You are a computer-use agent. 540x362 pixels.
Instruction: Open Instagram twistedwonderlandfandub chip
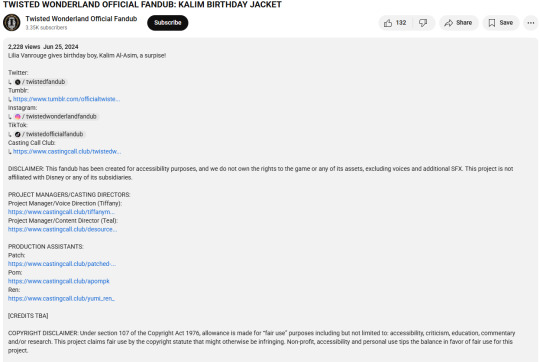click(56, 116)
